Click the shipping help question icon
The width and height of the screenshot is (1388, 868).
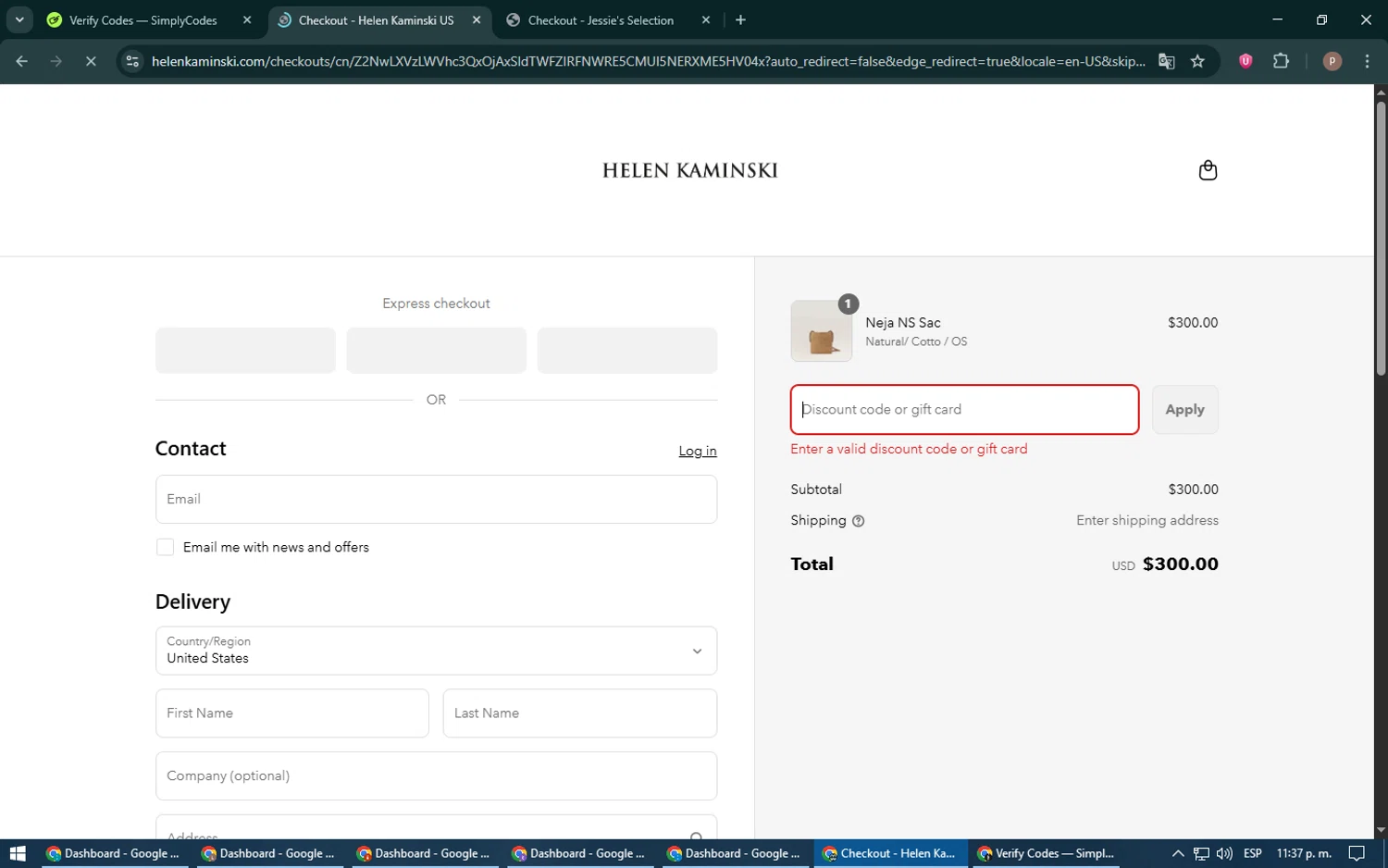(x=858, y=521)
